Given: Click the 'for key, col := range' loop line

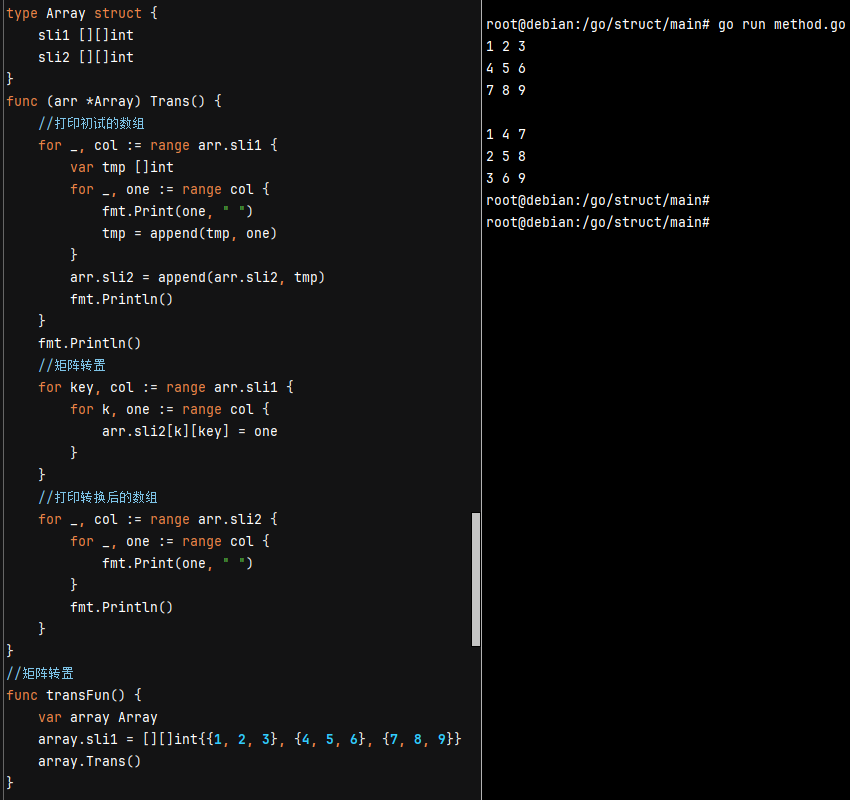Looking at the screenshot, I should tap(166, 387).
